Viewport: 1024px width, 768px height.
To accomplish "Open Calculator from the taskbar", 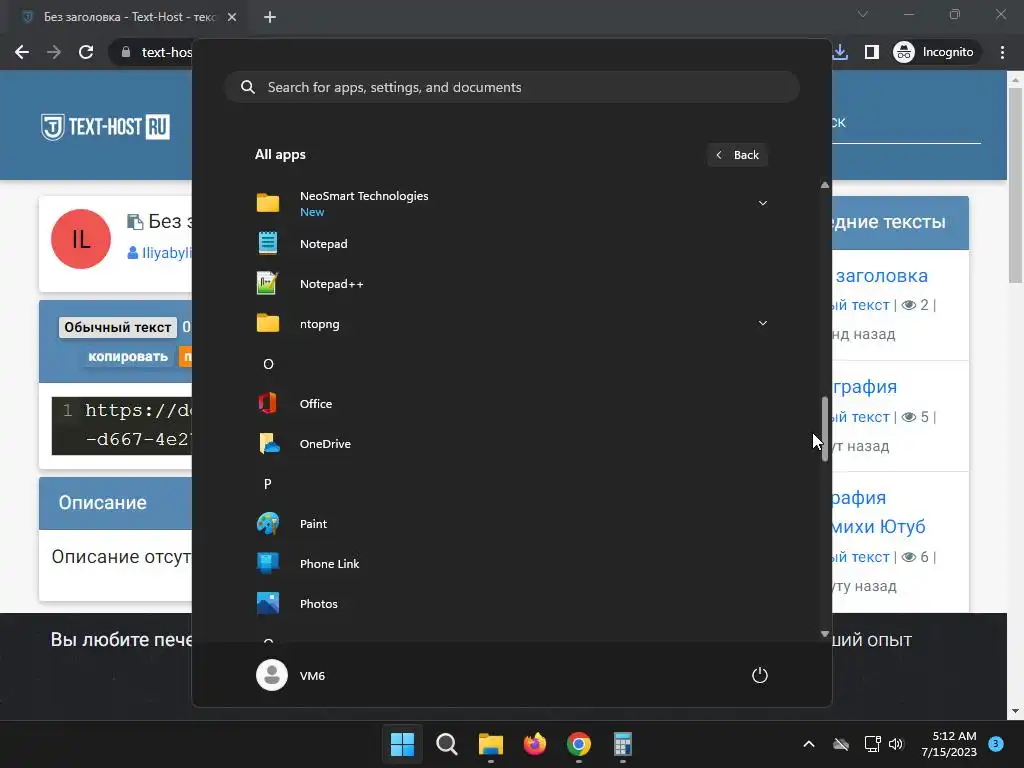I will click(622, 744).
